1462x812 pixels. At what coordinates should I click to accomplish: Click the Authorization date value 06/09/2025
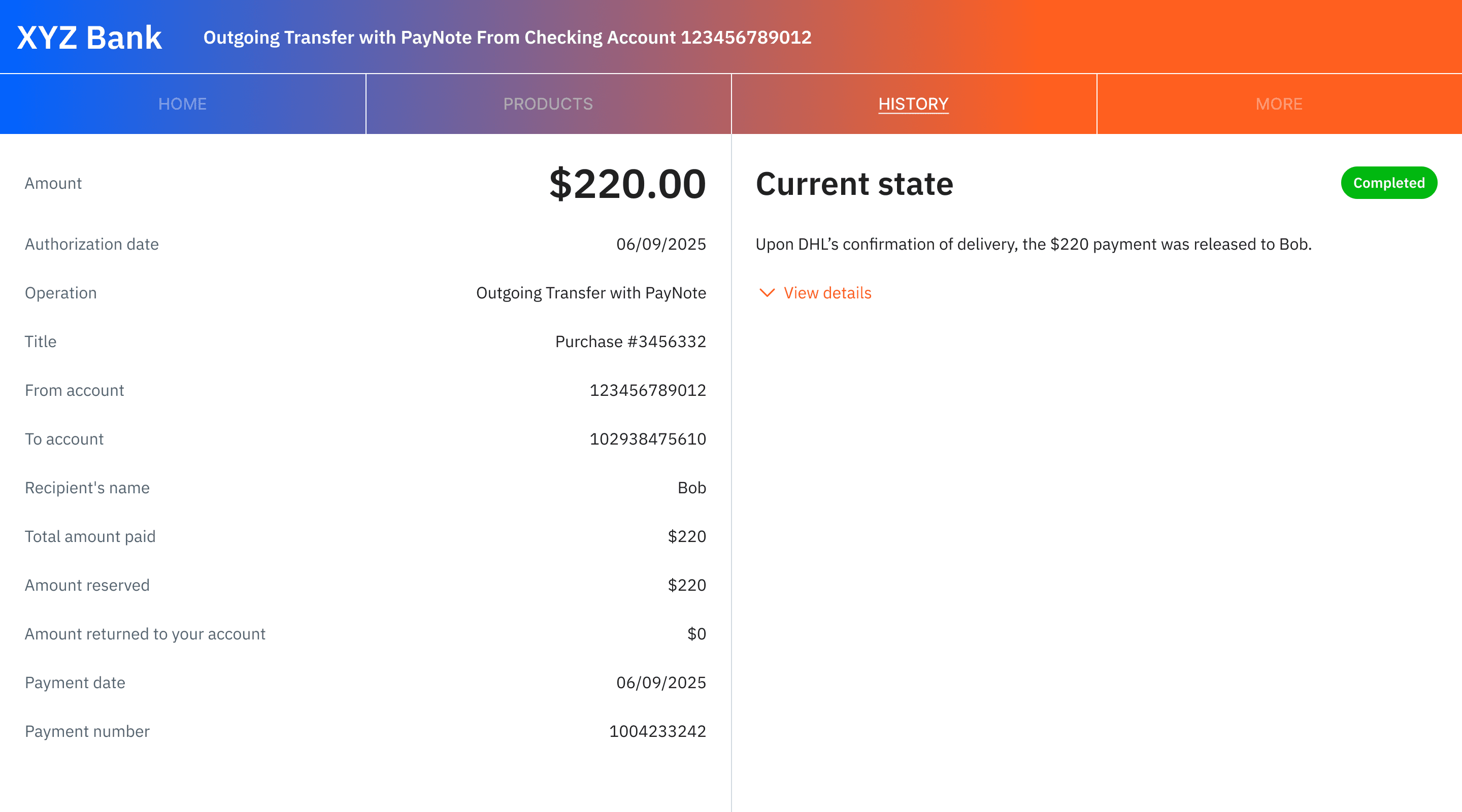coord(661,244)
